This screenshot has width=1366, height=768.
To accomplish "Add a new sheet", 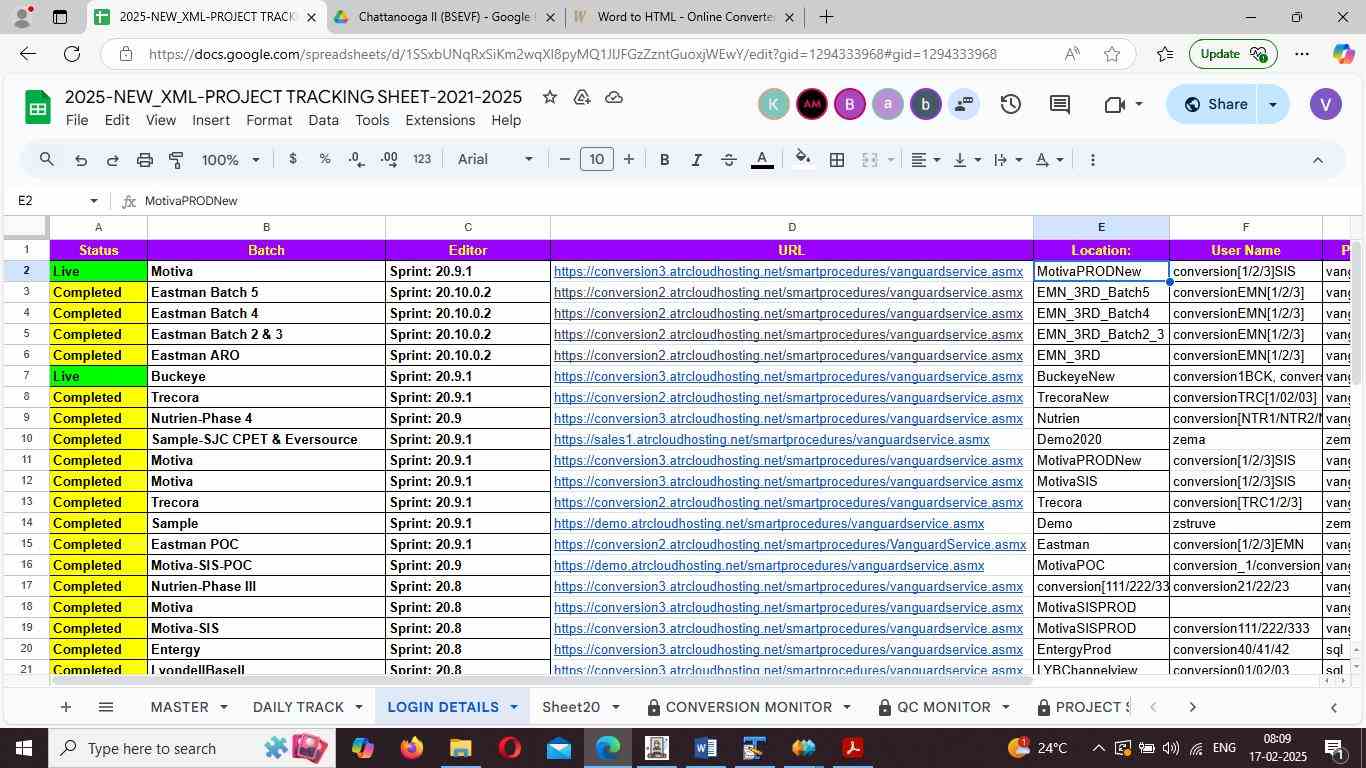I will coord(65,707).
